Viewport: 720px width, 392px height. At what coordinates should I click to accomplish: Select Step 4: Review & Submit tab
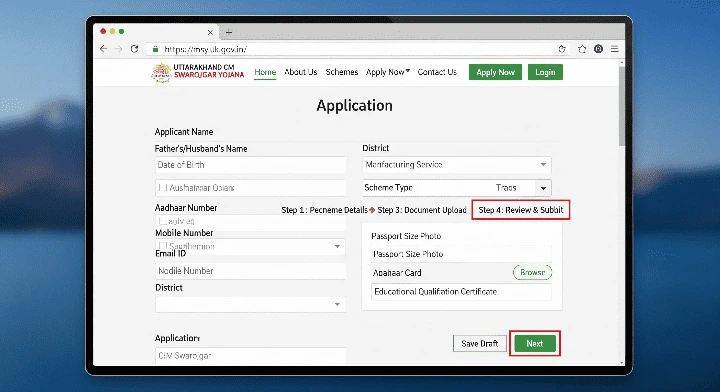[x=521, y=210]
